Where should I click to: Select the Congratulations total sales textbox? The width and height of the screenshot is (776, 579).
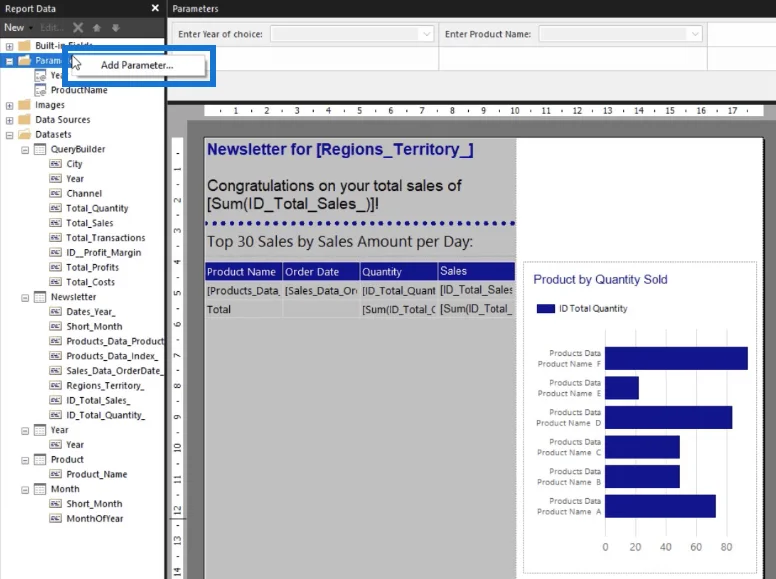click(334, 194)
